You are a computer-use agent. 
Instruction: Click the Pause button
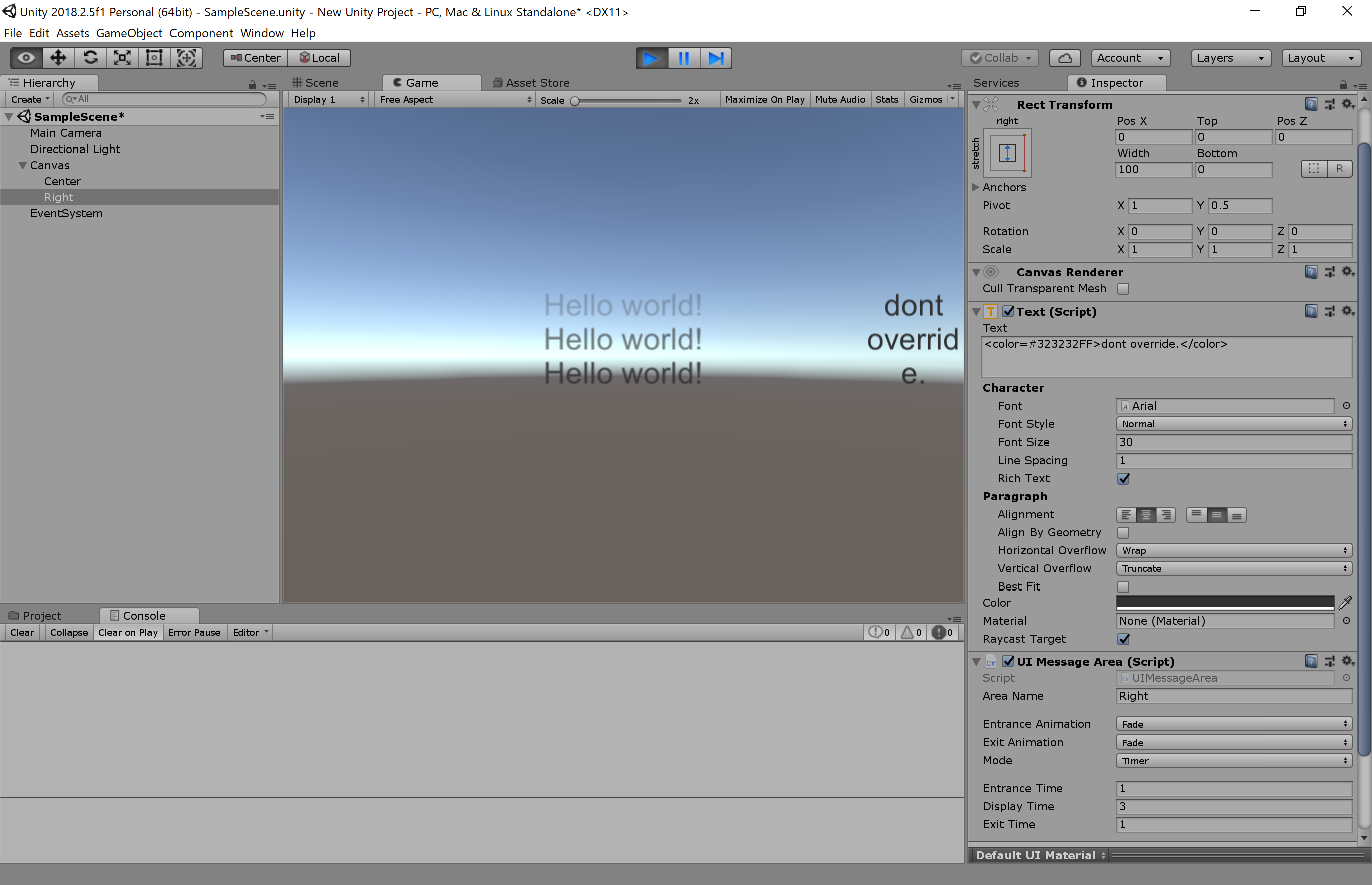tap(684, 58)
